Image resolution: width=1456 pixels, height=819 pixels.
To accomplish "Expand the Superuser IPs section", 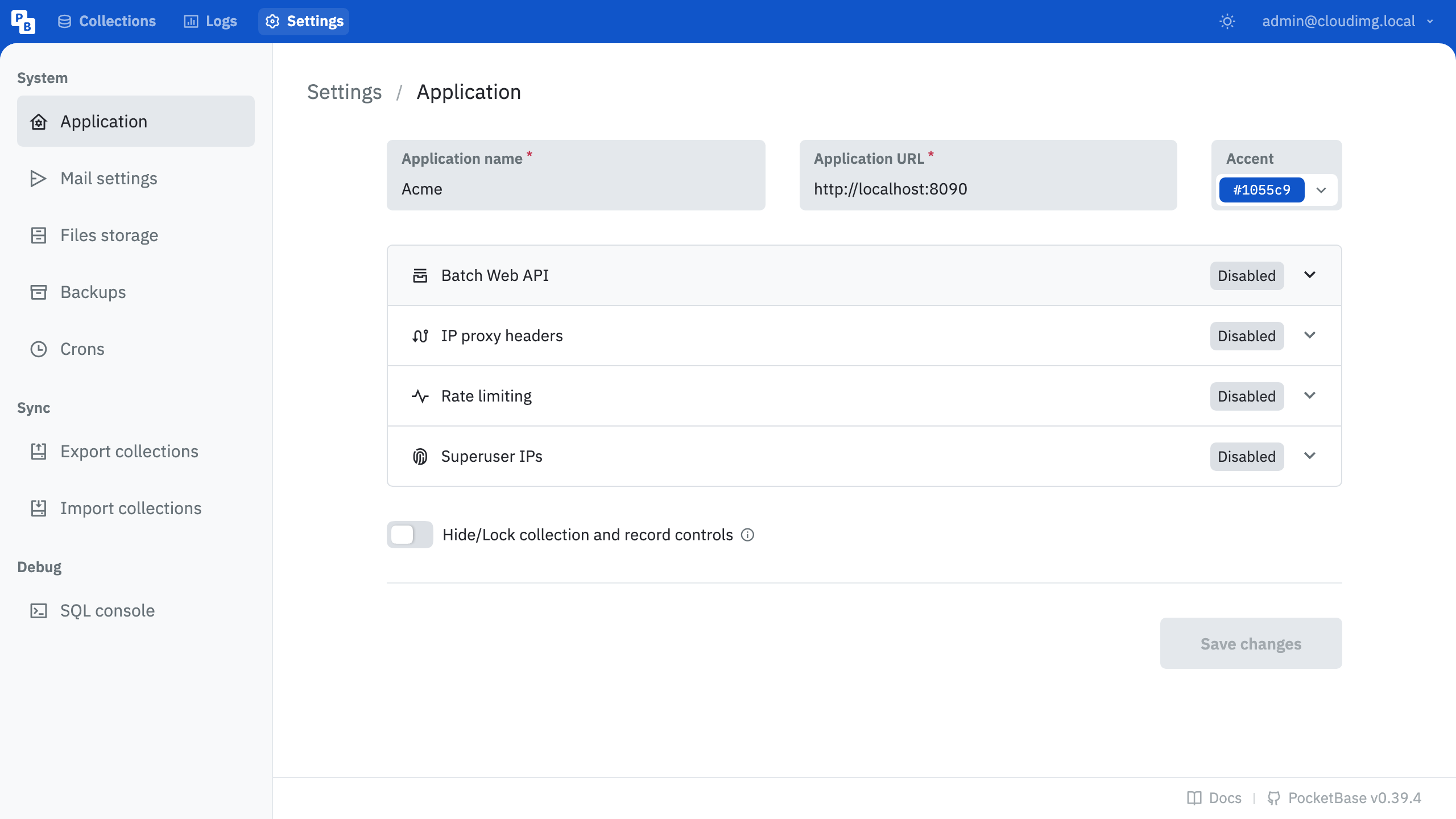I will [x=1310, y=456].
